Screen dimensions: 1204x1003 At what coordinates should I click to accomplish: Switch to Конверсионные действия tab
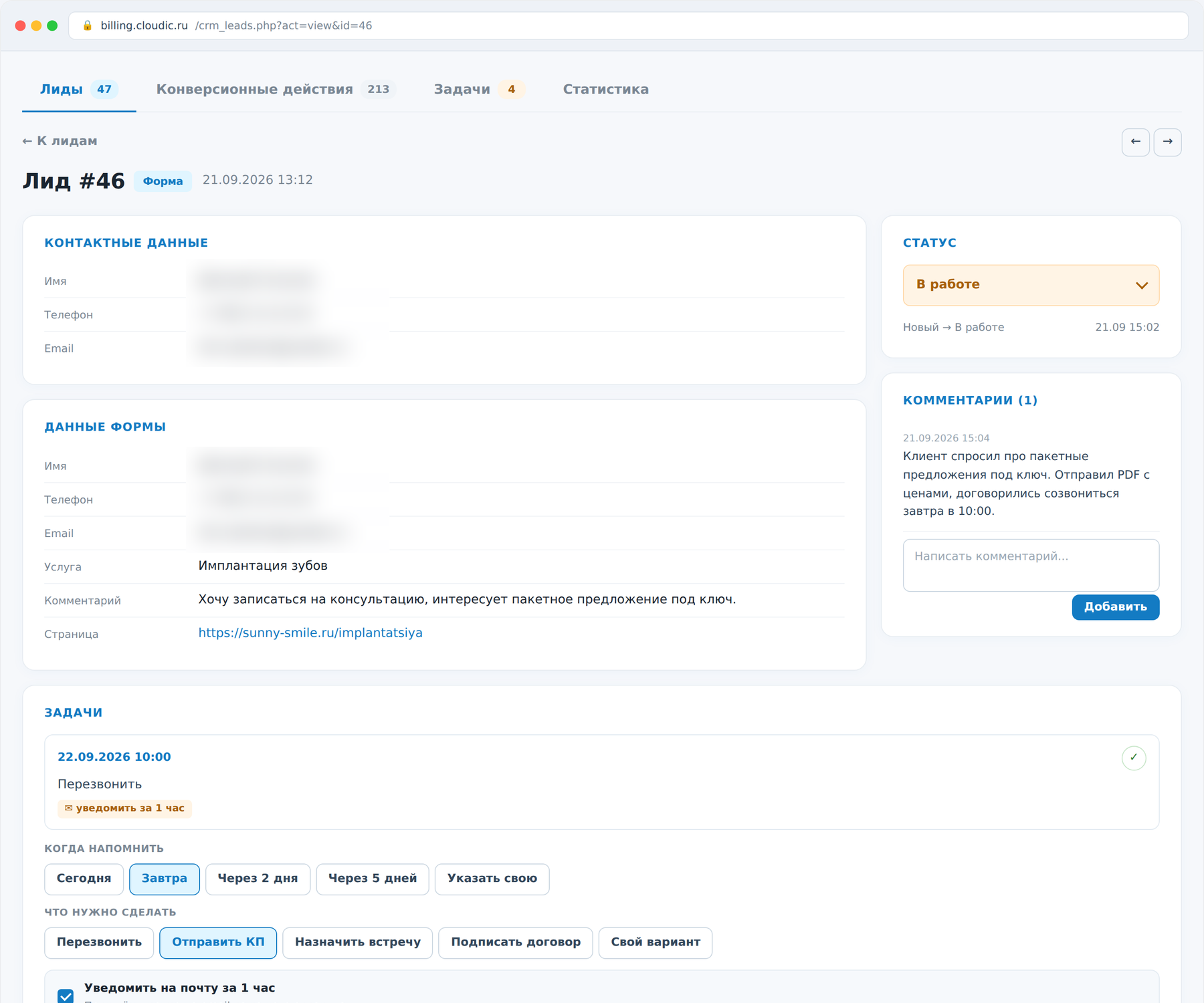click(x=276, y=90)
